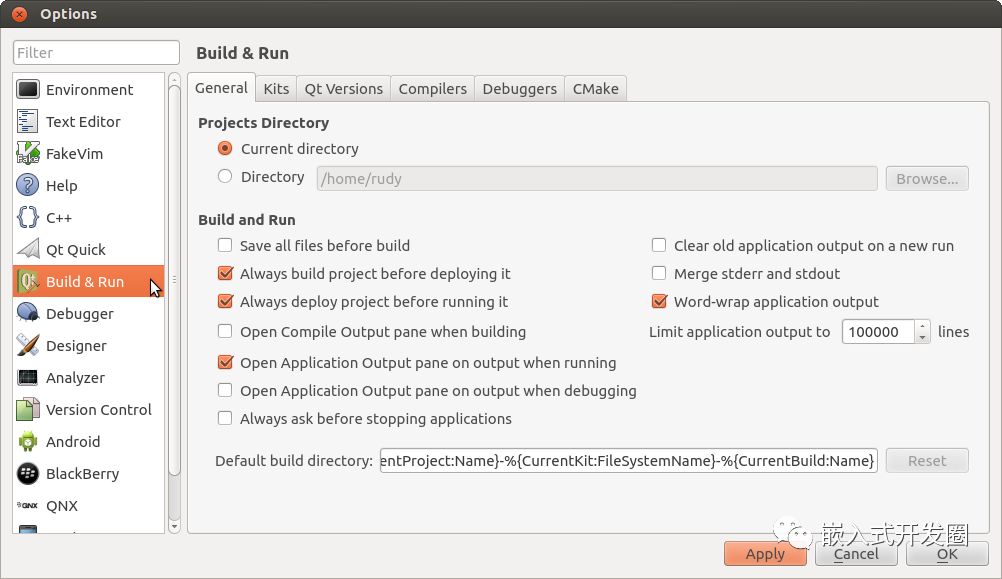
Task: Select the Directory radio button
Action: pos(225,177)
